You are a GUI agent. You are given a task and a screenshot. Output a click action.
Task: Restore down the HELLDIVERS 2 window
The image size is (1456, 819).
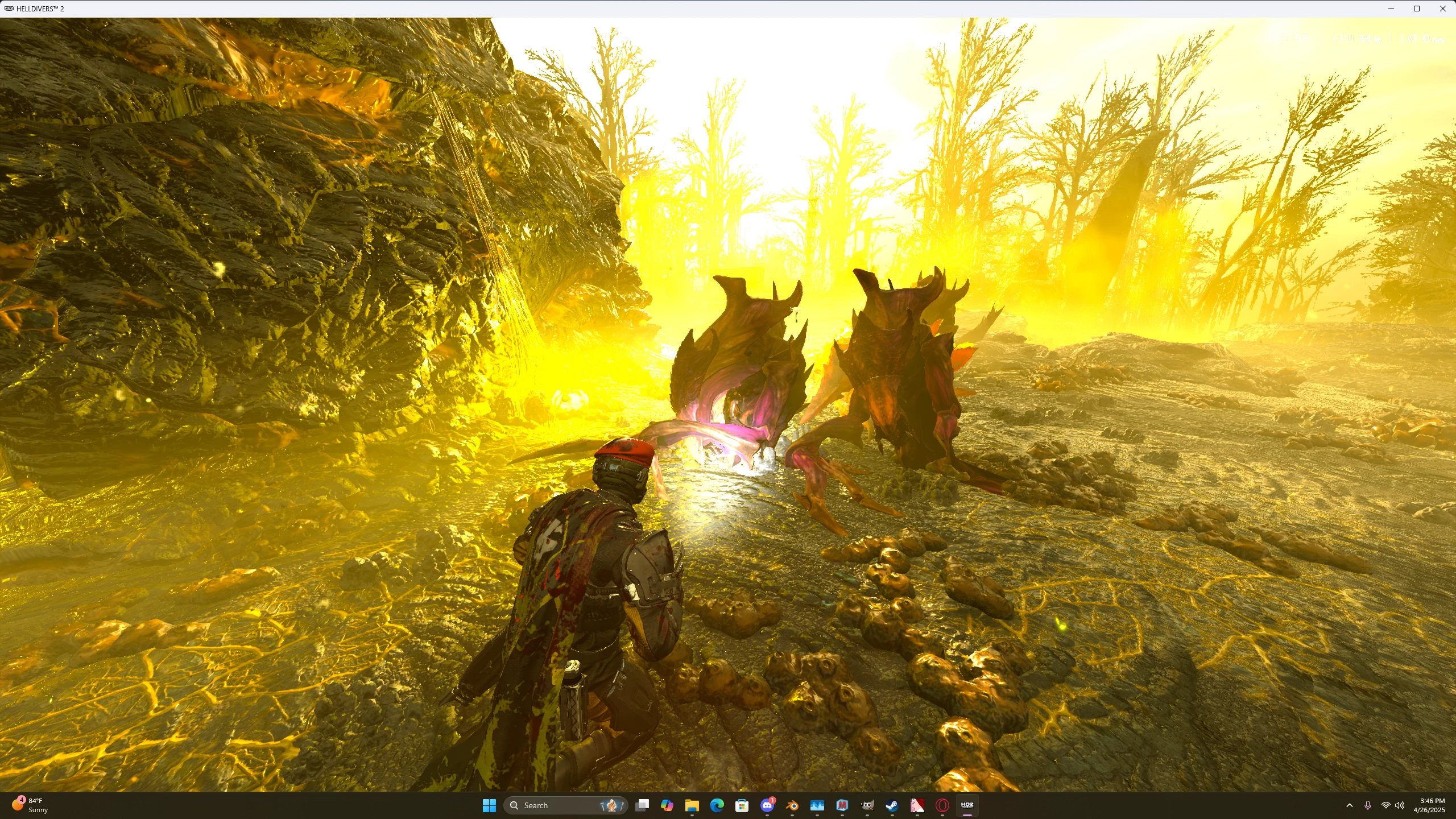pos(1417,9)
